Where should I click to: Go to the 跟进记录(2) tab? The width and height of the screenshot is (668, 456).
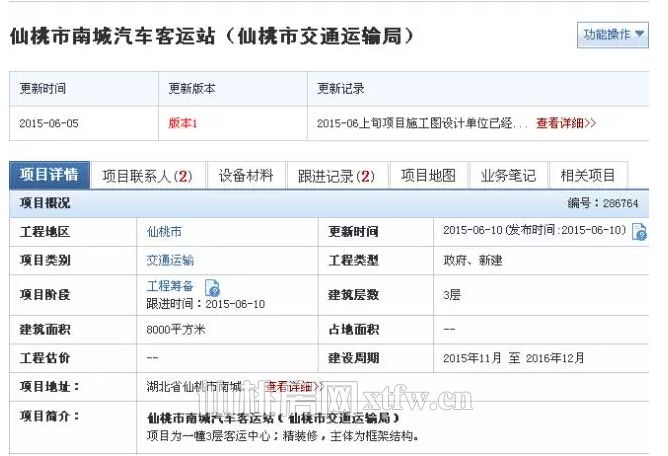[336, 176]
